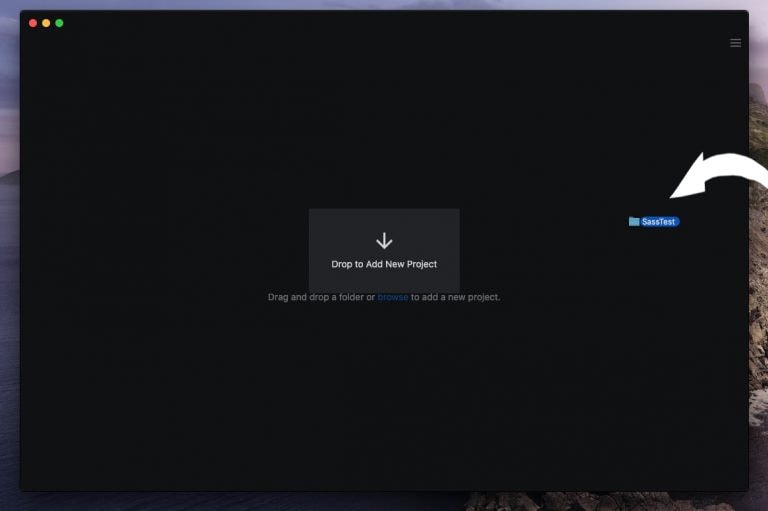
Task: Click the 'Drop to Add New Project' label
Action: click(x=384, y=264)
